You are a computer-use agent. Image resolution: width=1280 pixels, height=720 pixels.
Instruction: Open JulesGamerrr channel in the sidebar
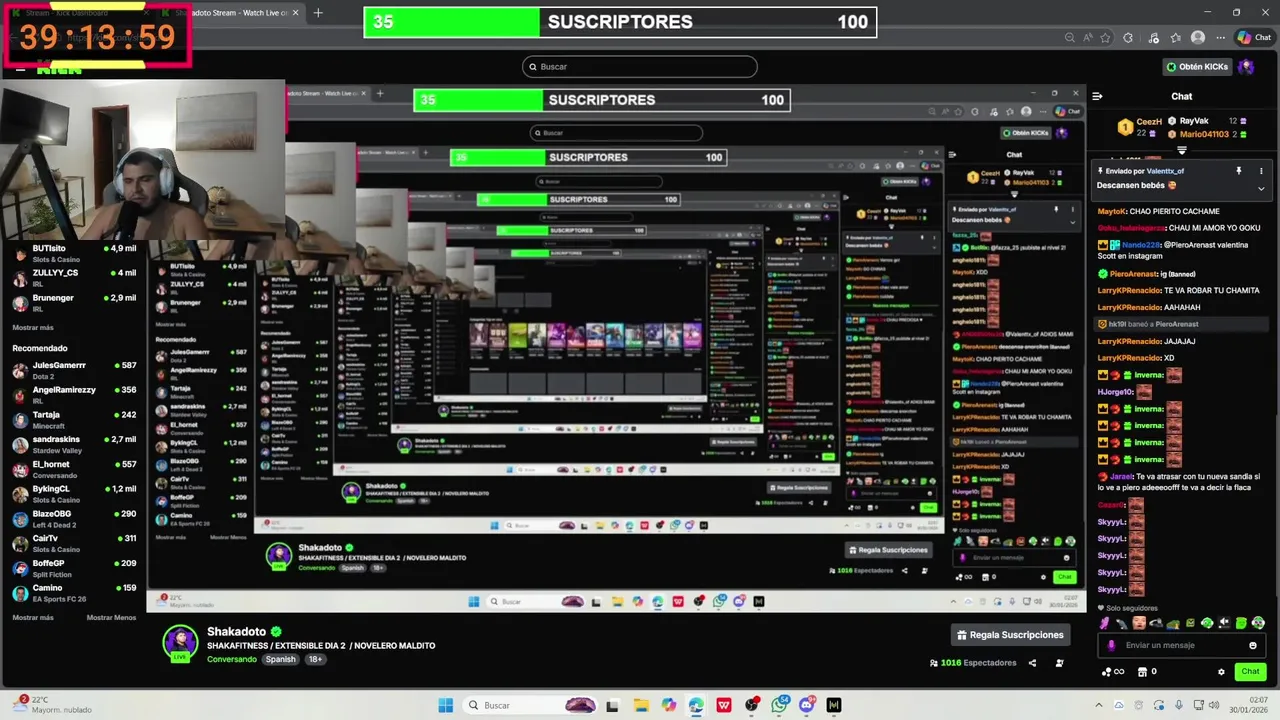coord(74,370)
